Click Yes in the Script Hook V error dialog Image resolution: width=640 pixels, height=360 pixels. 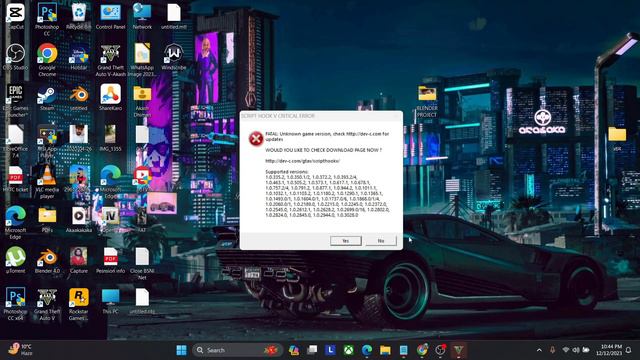coord(346,241)
